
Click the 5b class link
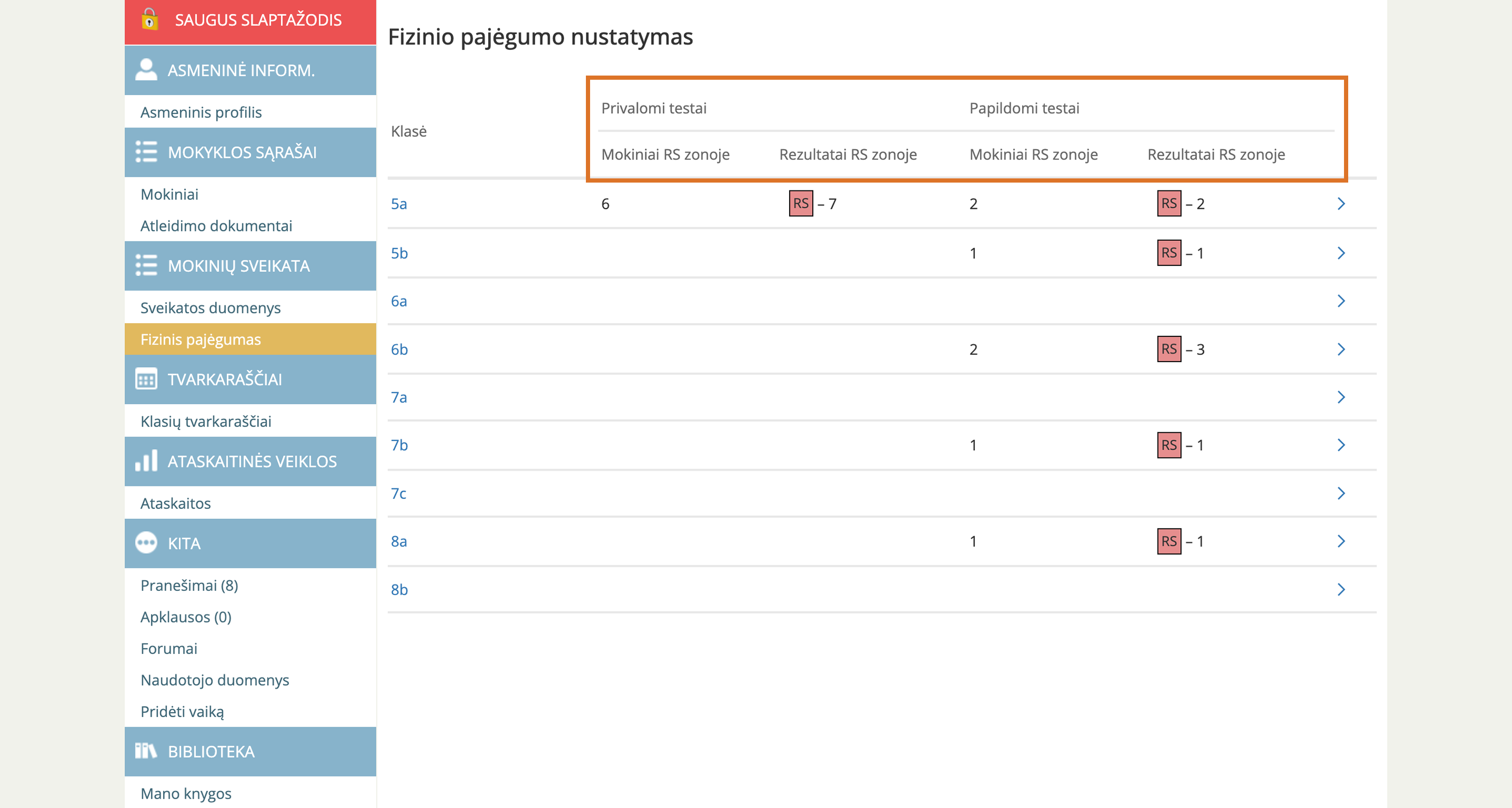click(x=399, y=253)
